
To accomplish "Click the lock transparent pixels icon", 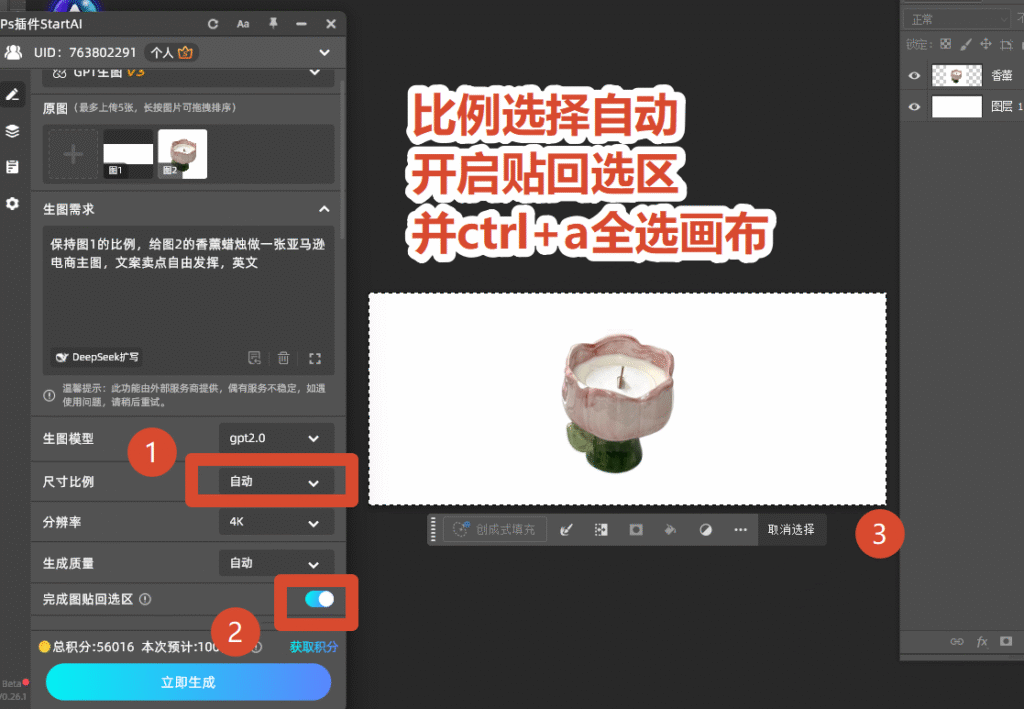I will (x=946, y=44).
